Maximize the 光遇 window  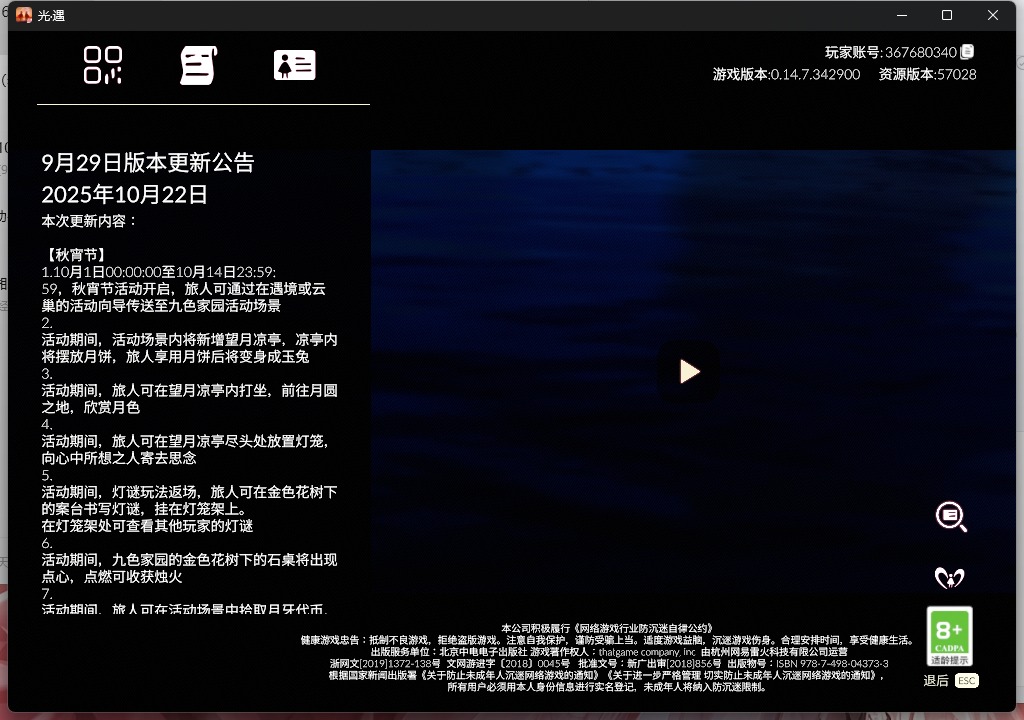(x=947, y=15)
